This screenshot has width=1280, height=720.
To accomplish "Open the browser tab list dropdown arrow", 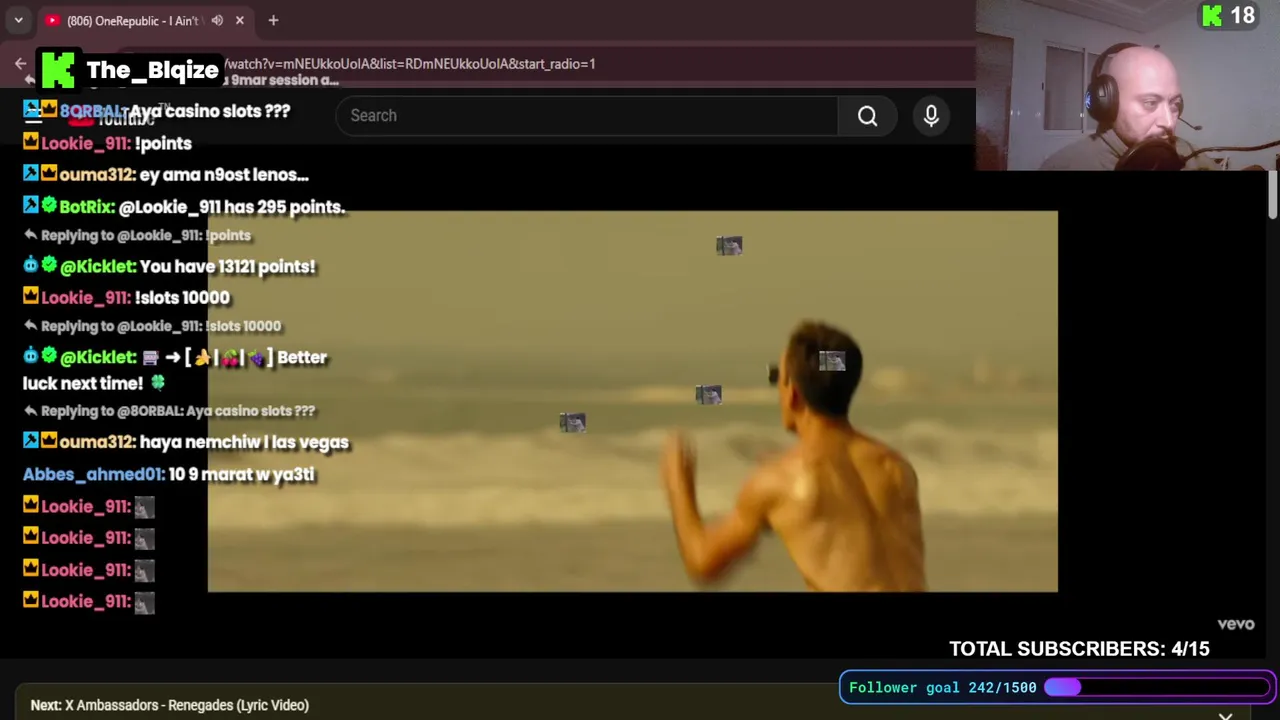I will (18, 20).
